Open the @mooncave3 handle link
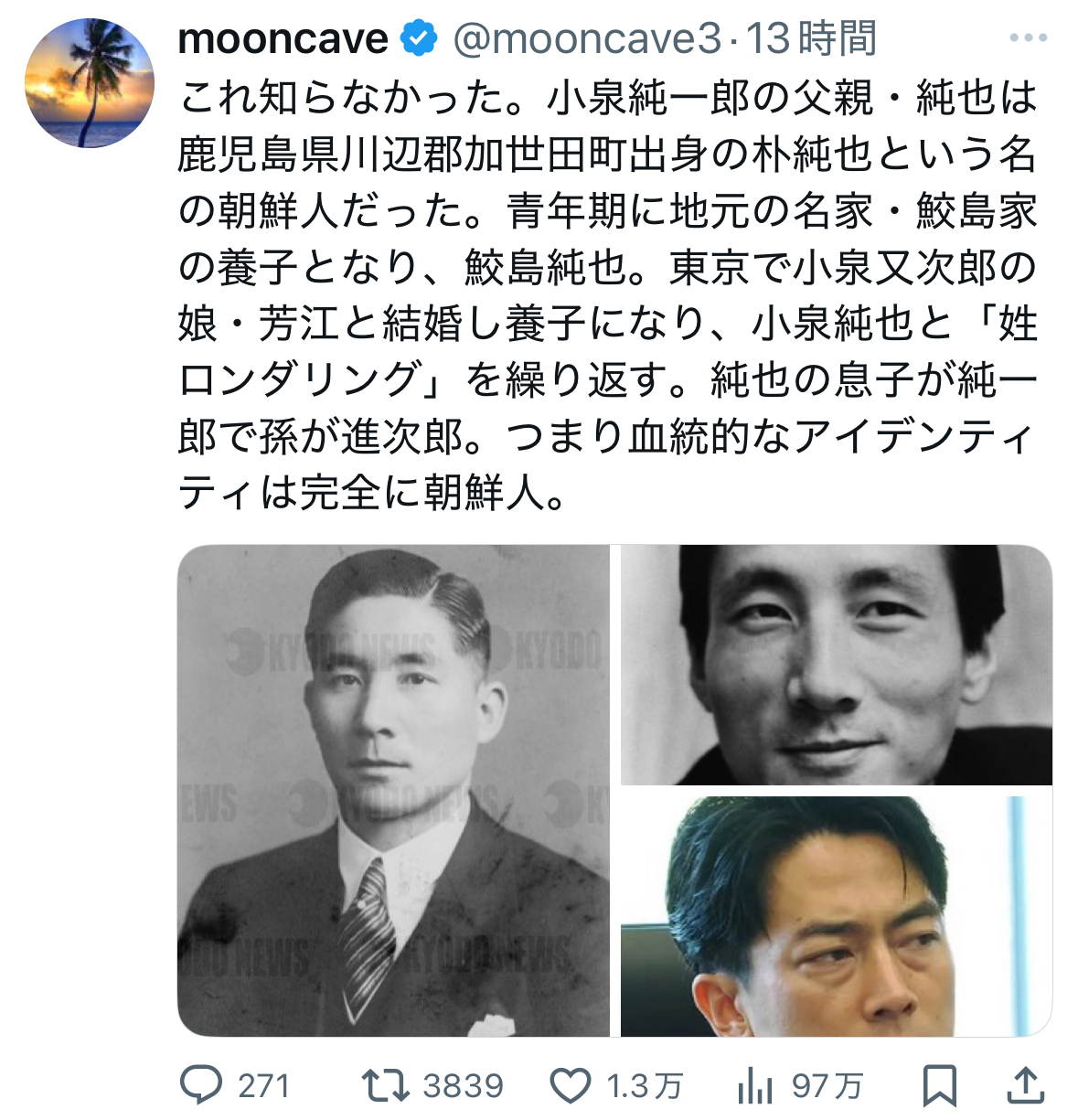This screenshot has width=1078, height=1120. click(x=587, y=39)
